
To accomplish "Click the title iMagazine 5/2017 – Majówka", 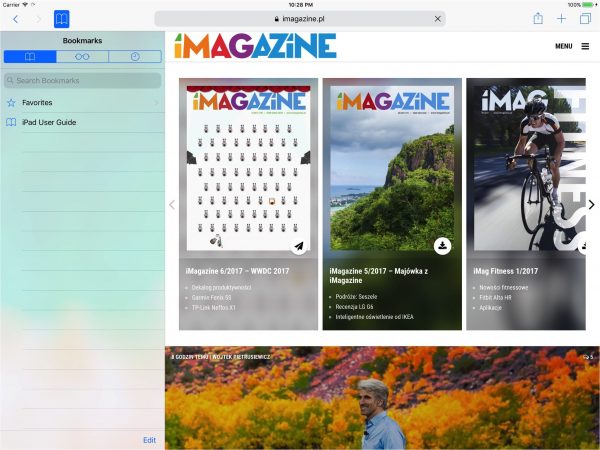I will point(379,276).
